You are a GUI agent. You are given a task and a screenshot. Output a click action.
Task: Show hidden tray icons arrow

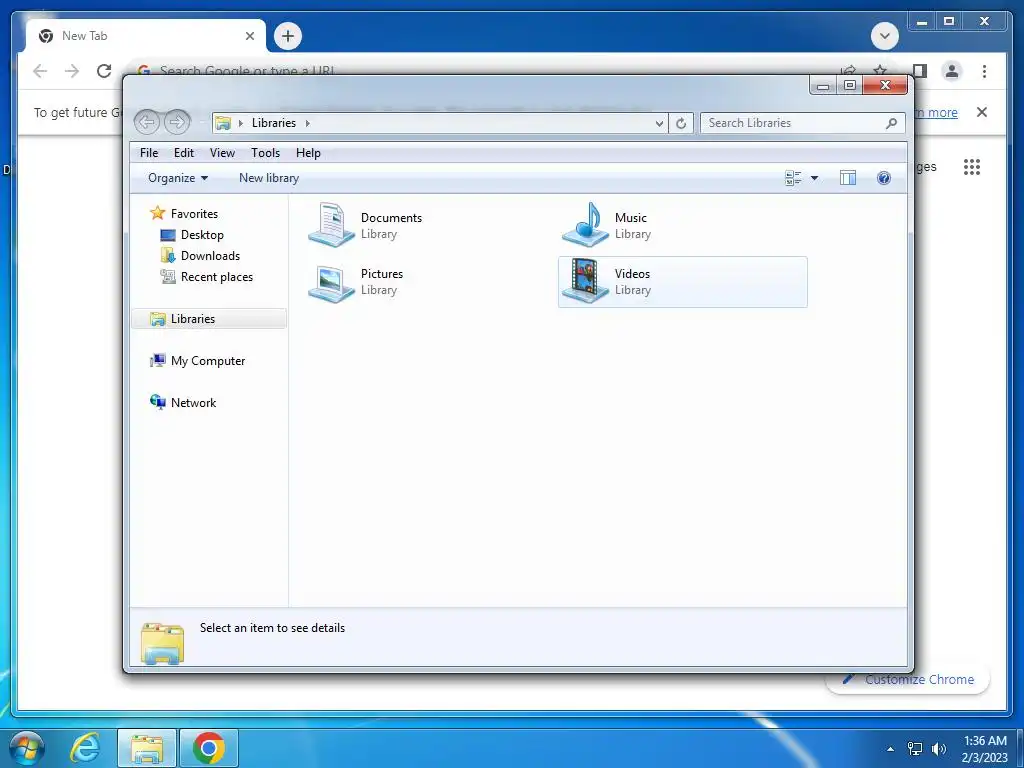tap(890, 749)
